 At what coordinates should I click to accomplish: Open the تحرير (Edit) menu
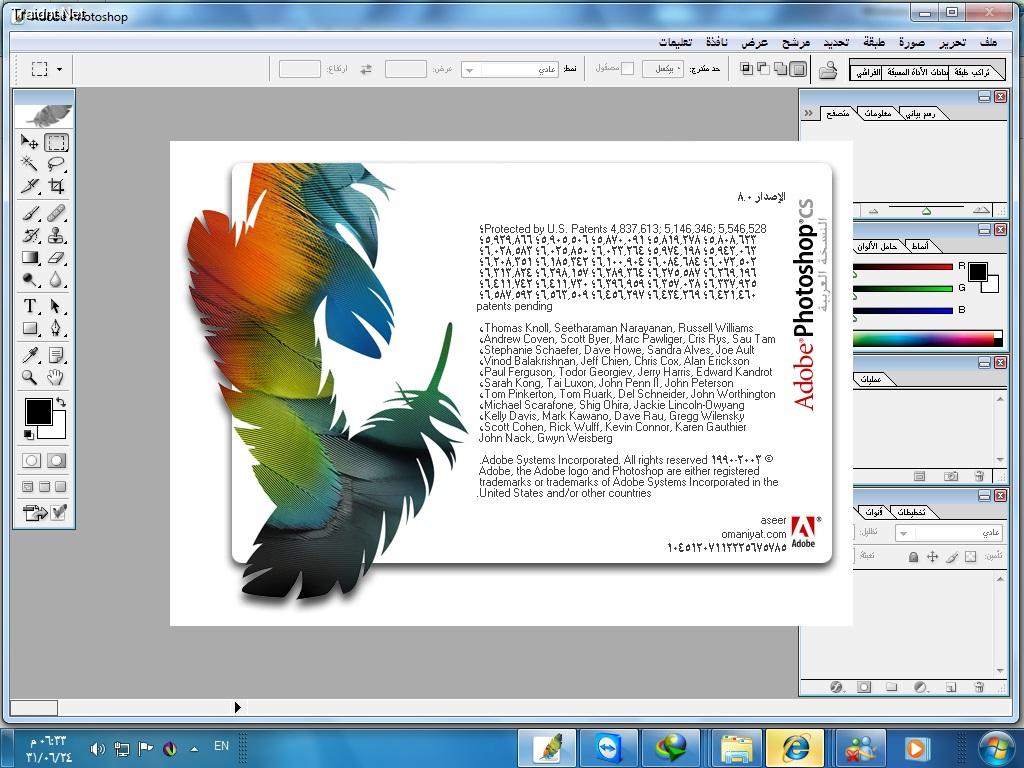coord(952,42)
